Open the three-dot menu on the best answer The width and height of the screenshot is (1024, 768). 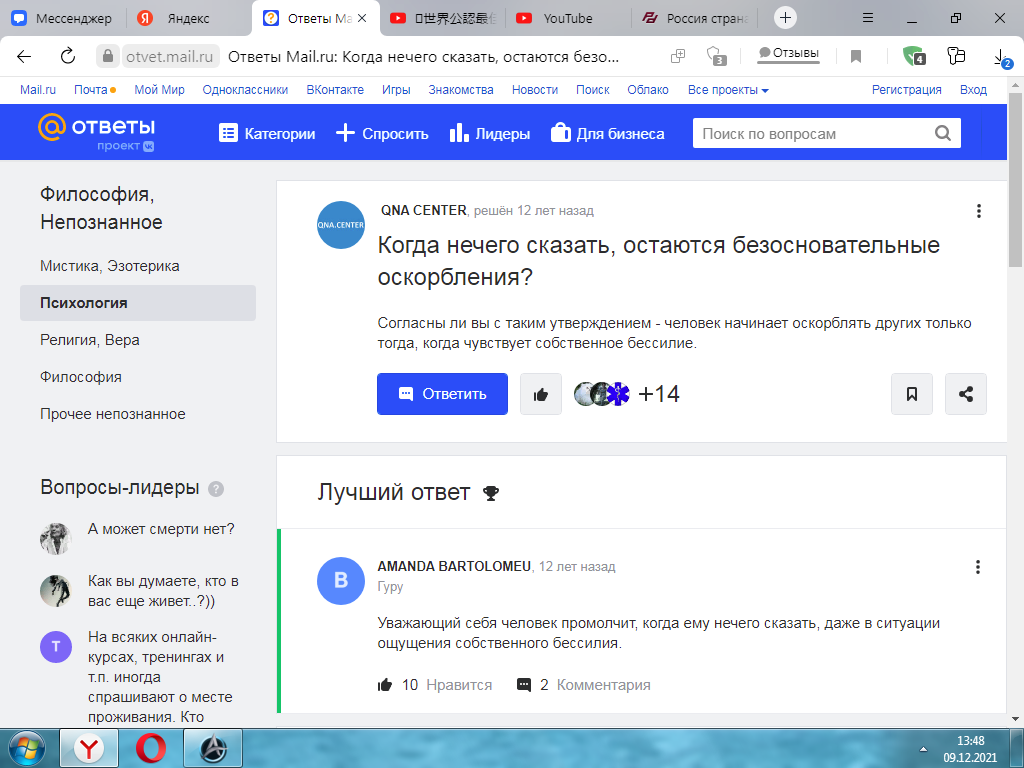(978, 567)
